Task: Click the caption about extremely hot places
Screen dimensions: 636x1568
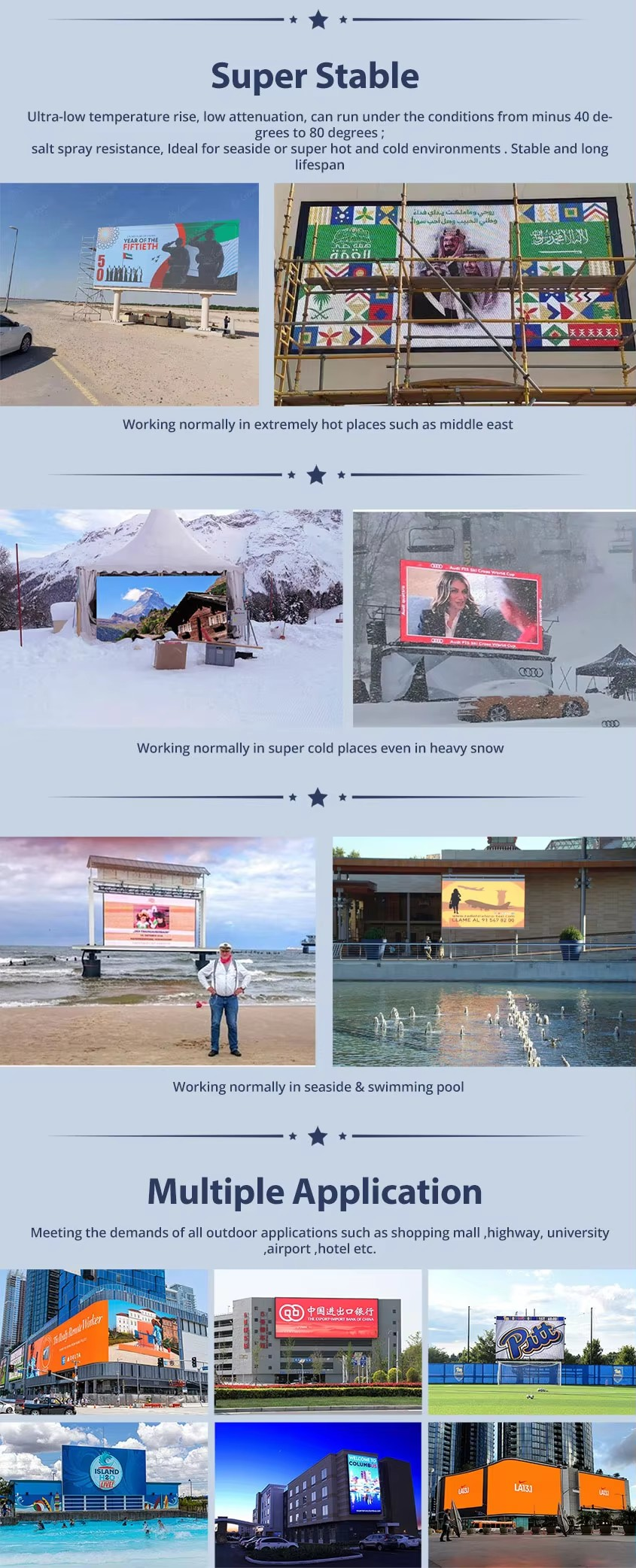Action: pos(318,424)
